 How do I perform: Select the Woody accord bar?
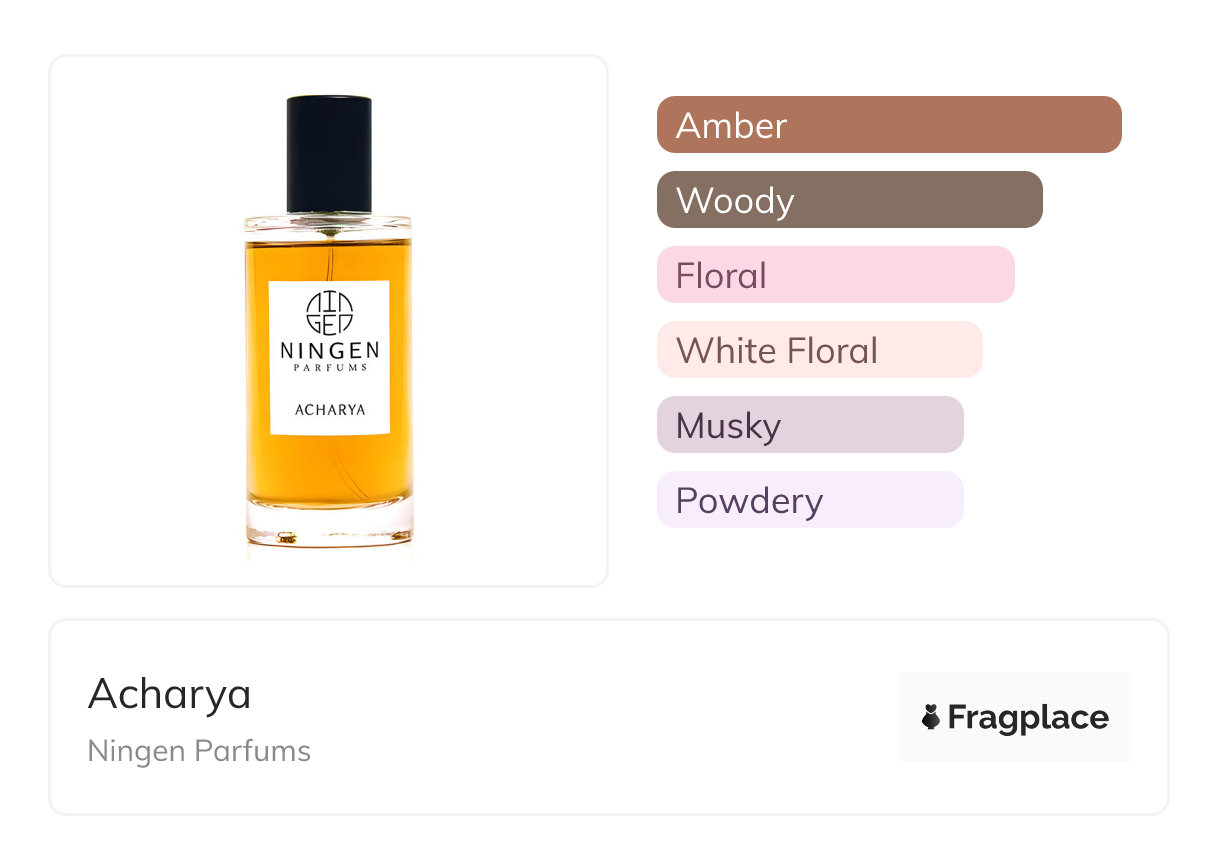tap(850, 200)
